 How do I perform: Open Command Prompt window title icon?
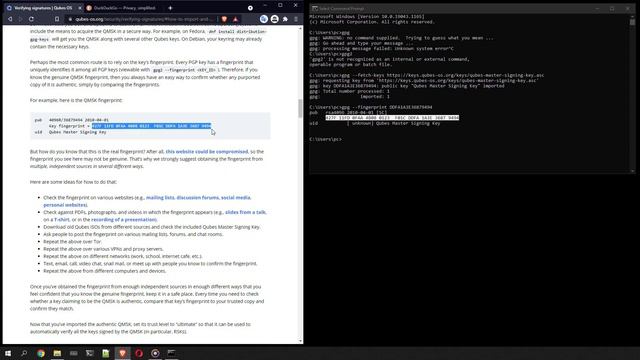pyautogui.click(x=315, y=8)
